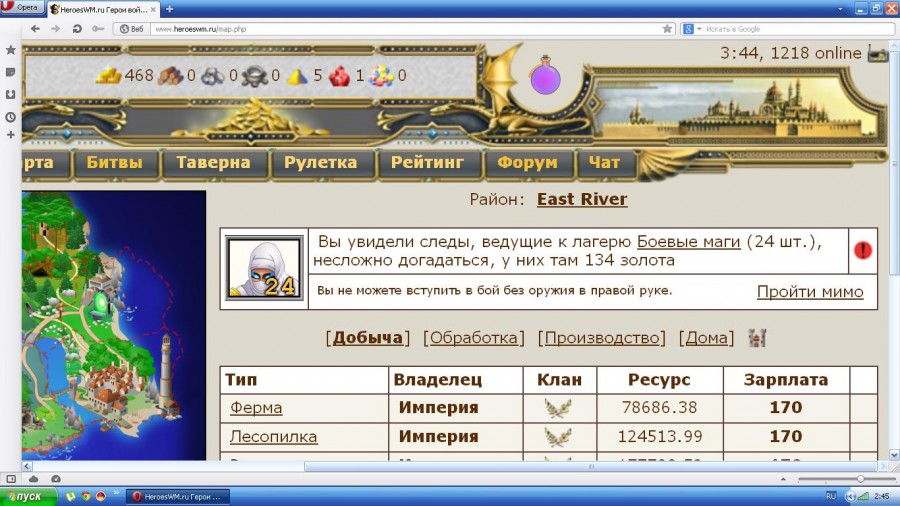Viewport: 900px width, 506px height.
Task: Click the icon next to 1218 online
Action: pyautogui.click(x=878, y=53)
